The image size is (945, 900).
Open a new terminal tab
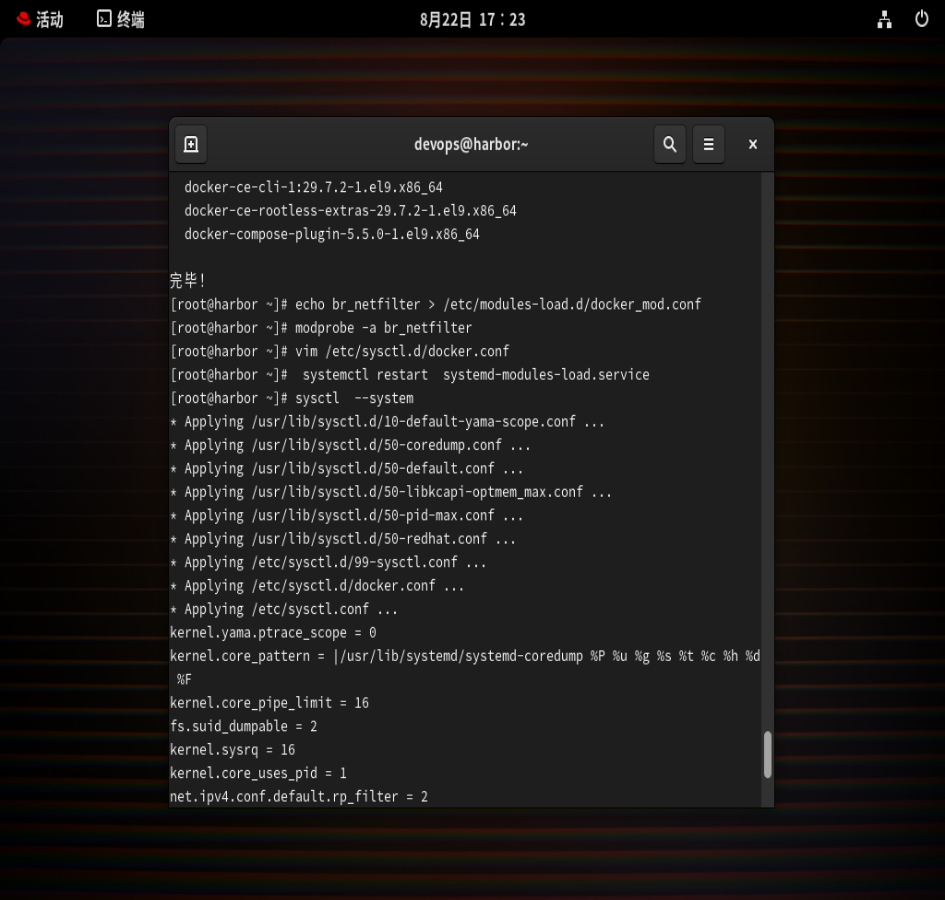click(x=191, y=145)
